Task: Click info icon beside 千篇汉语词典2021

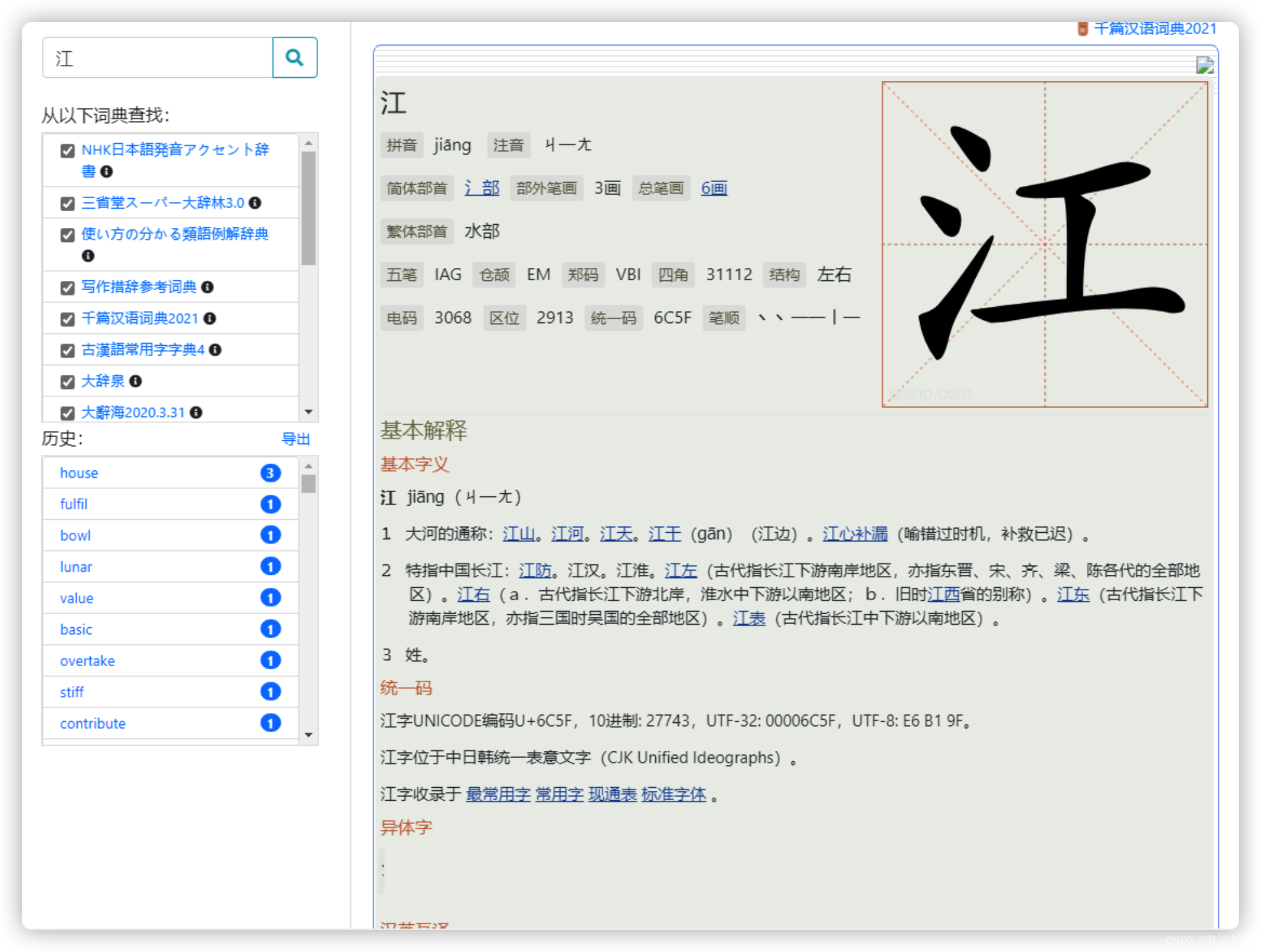Action: (x=210, y=318)
